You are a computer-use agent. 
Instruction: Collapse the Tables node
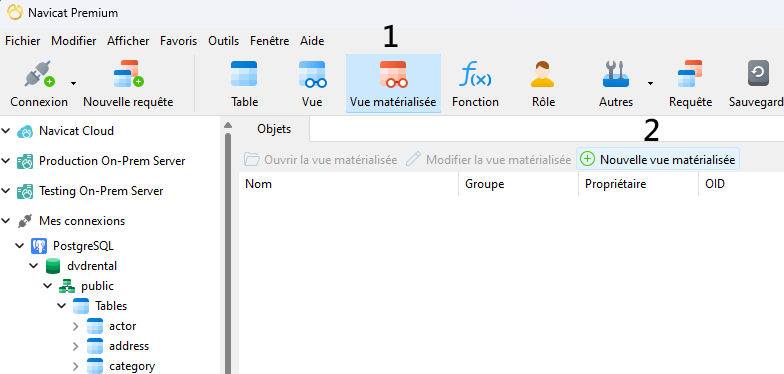tap(62, 306)
